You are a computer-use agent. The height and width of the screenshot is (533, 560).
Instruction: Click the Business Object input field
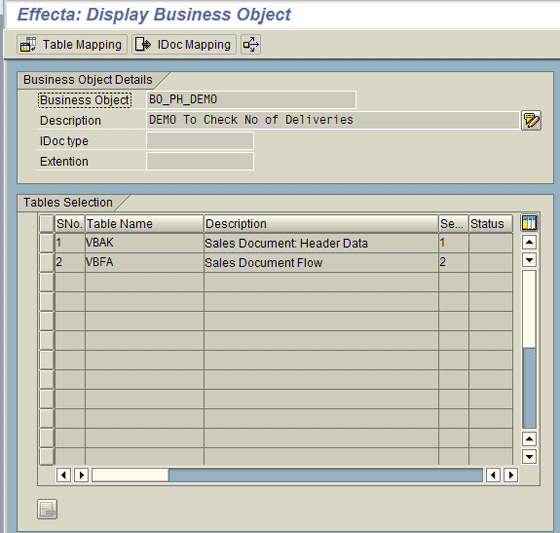point(251,100)
